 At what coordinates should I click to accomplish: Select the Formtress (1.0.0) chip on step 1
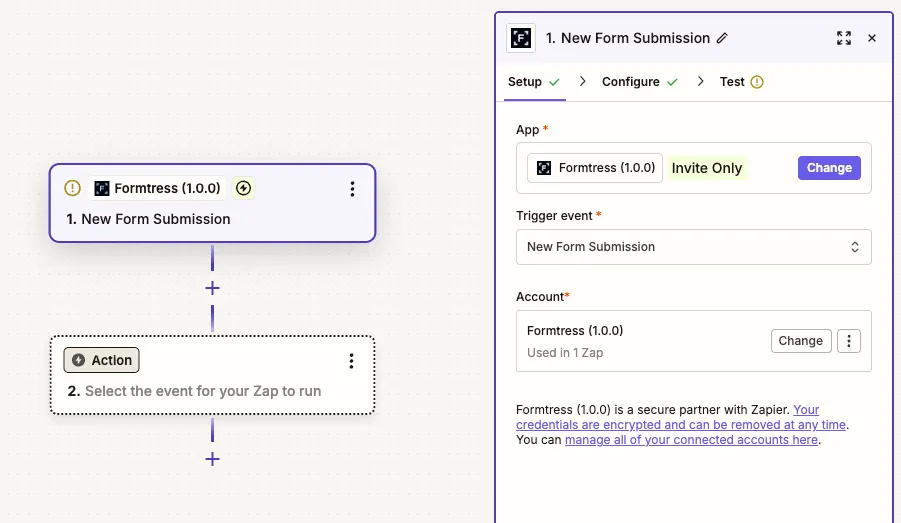click(158, 188)
